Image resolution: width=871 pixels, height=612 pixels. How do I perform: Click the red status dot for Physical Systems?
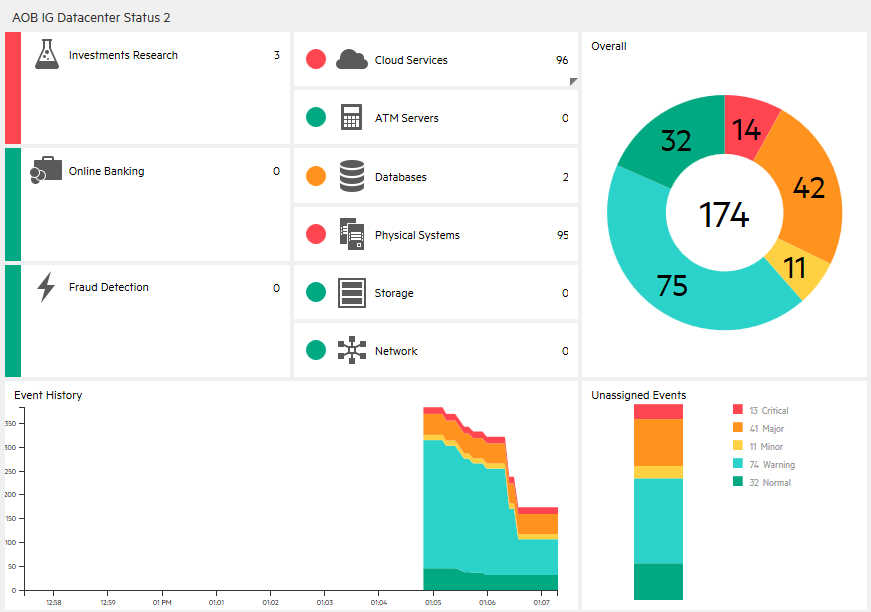pos(316,234)
